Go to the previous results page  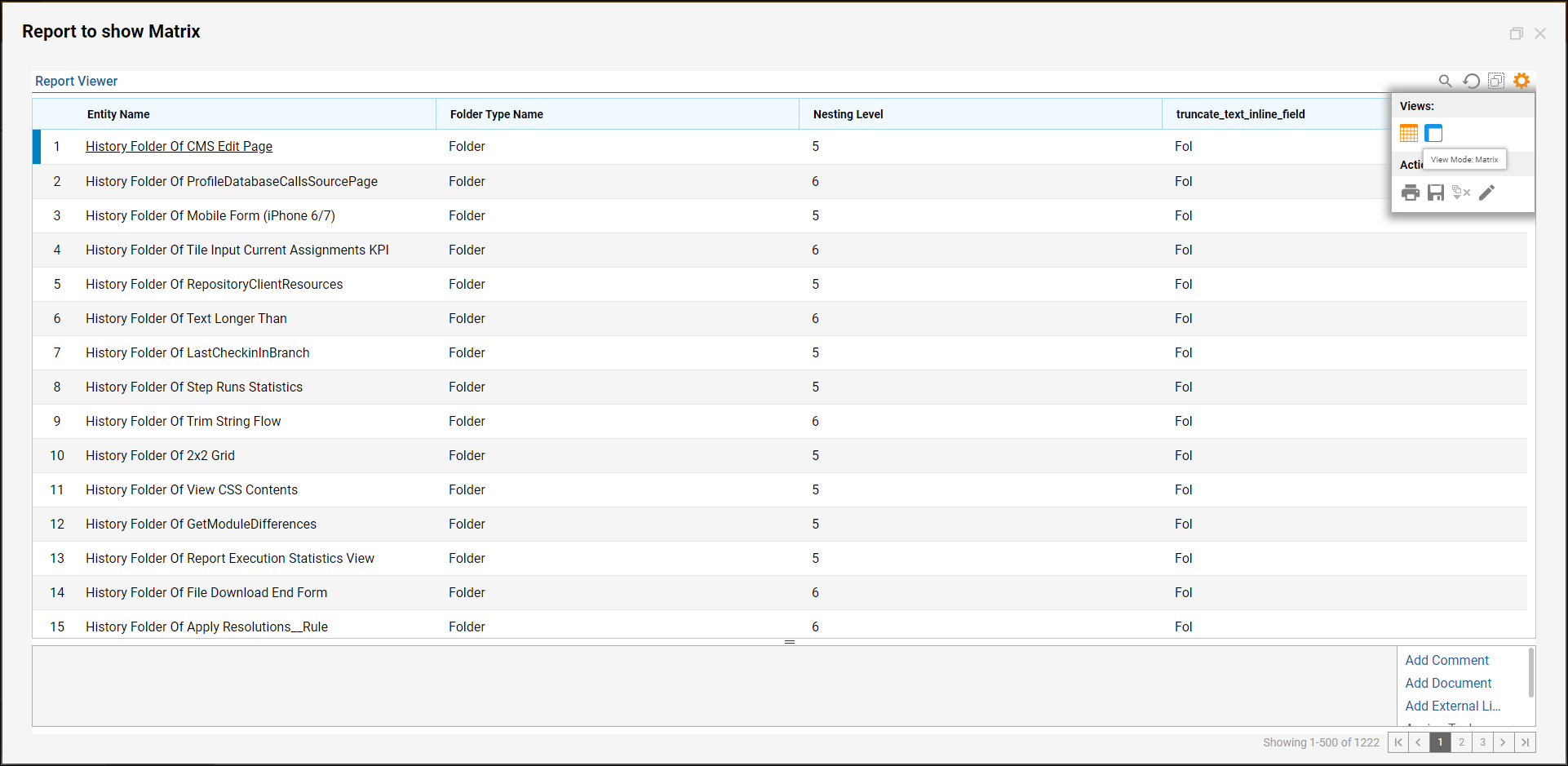click(x=1420, y=742)
